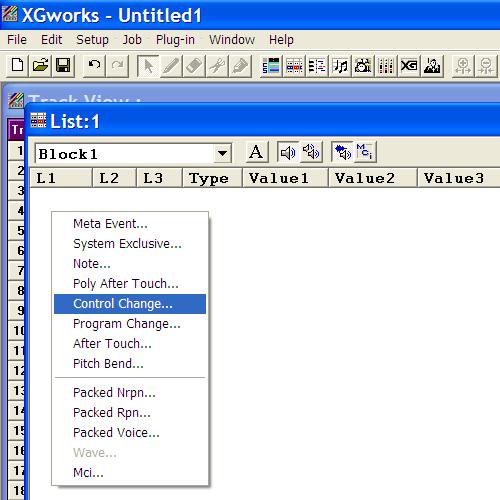Viewport: 500px width, 500px height.
Task: Click the Undo arrow icon
Action: pyautogui.click(x=94, y=65)
